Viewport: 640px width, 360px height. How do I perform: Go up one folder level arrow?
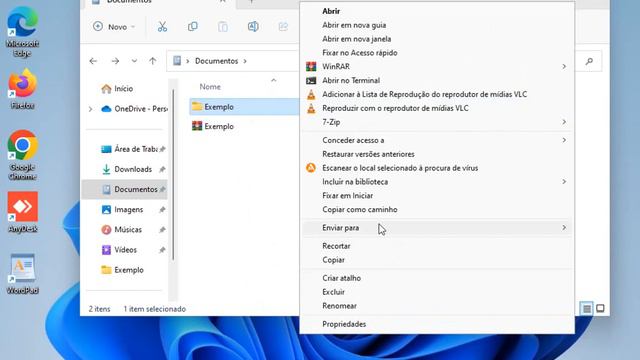pos(153,61)
